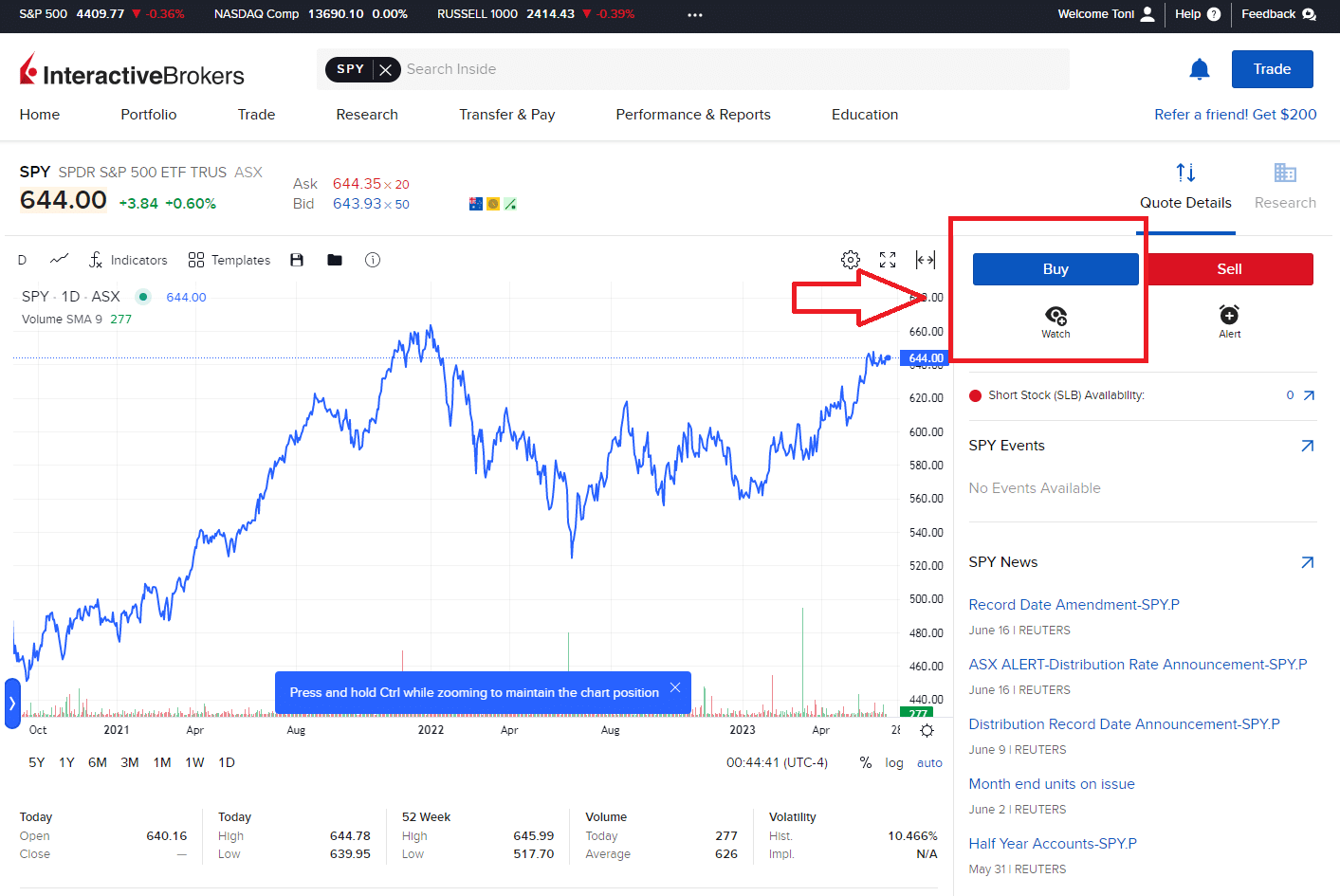Toggle percentage scale on chart

click(866, 762)
